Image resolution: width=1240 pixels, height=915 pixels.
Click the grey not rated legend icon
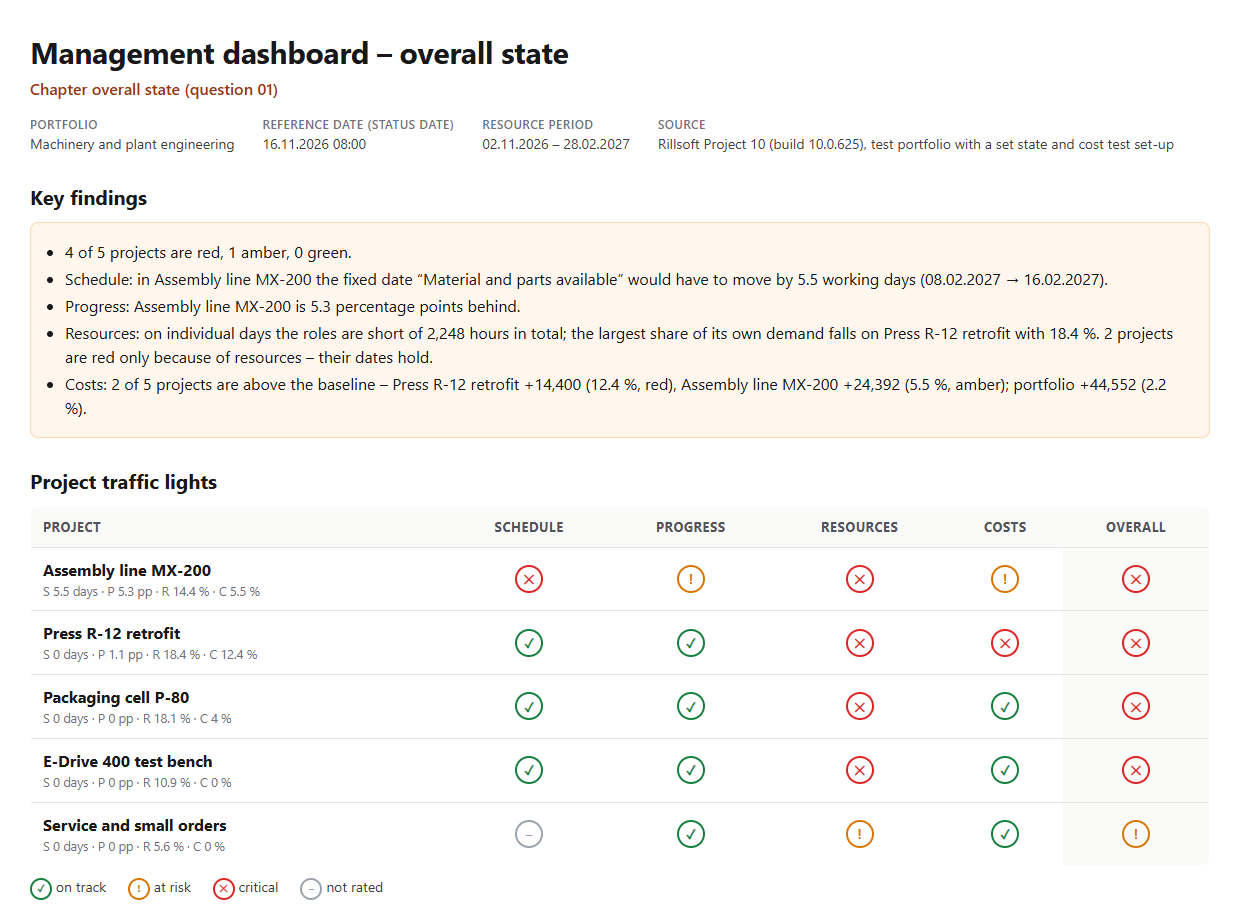[x=311, y=888]
